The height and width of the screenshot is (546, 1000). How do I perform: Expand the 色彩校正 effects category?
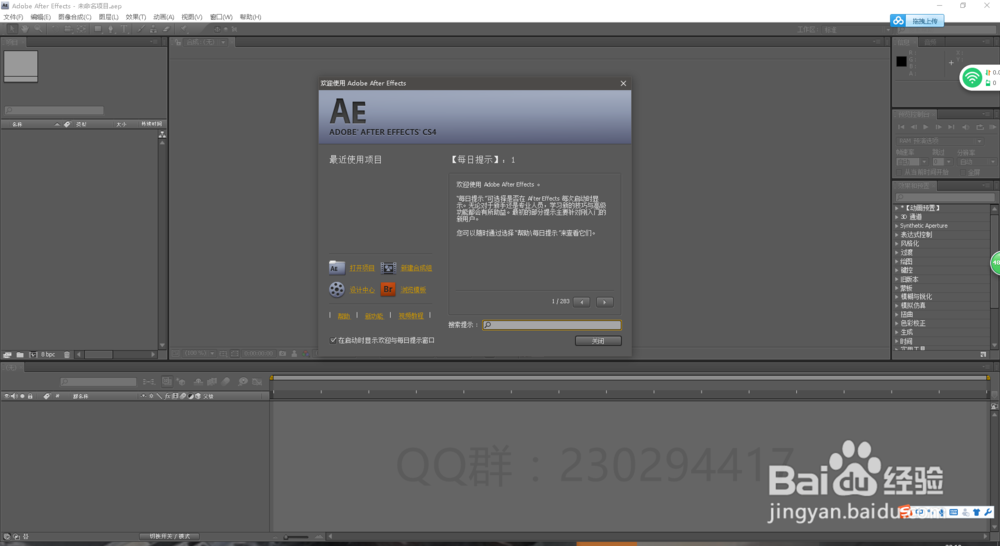(x=897, y=323)
